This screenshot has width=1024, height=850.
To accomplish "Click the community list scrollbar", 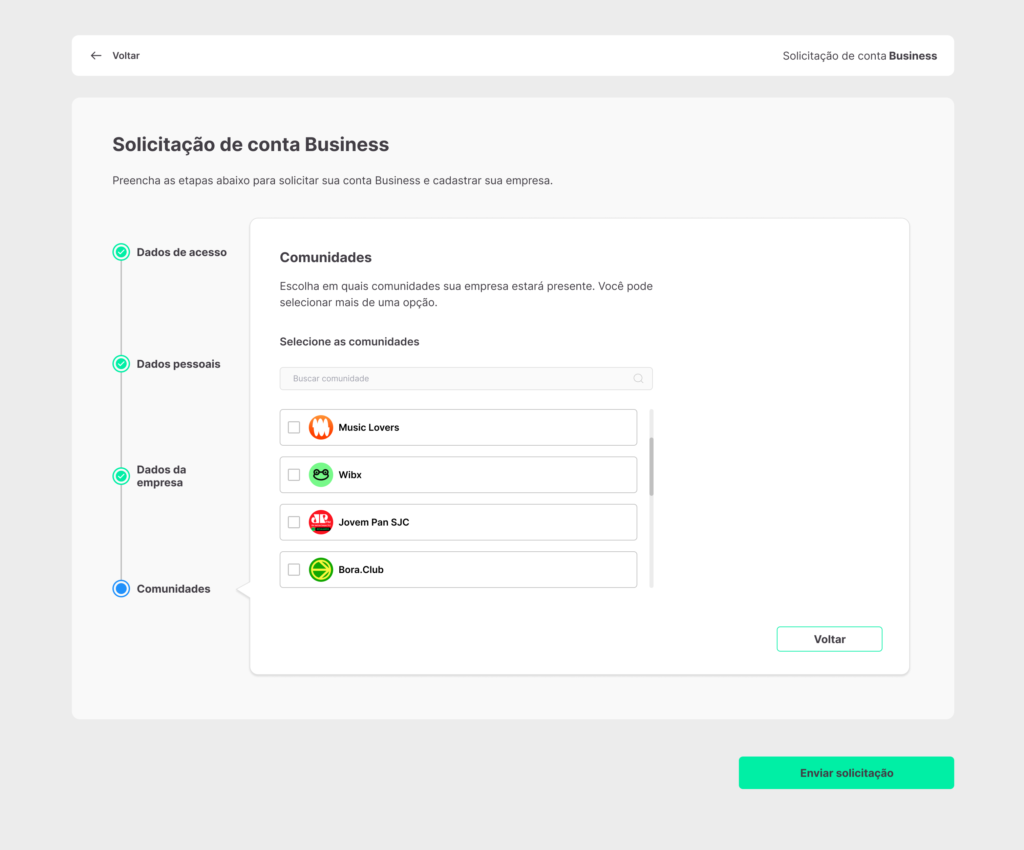I will pyautogui.click(x=651, y=467).
